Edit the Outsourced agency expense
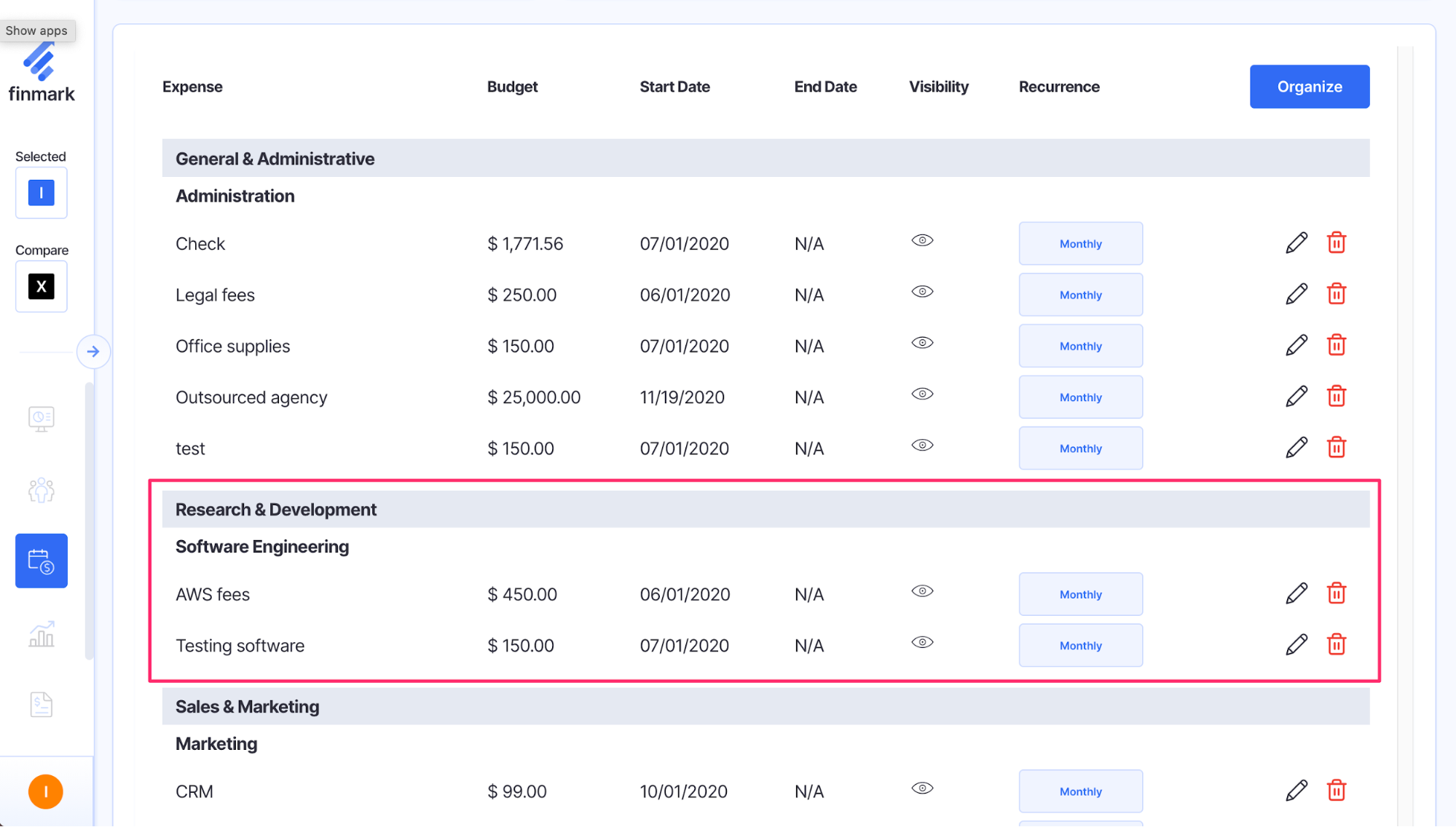The image size is (1456, 827). click(1297, 396)
